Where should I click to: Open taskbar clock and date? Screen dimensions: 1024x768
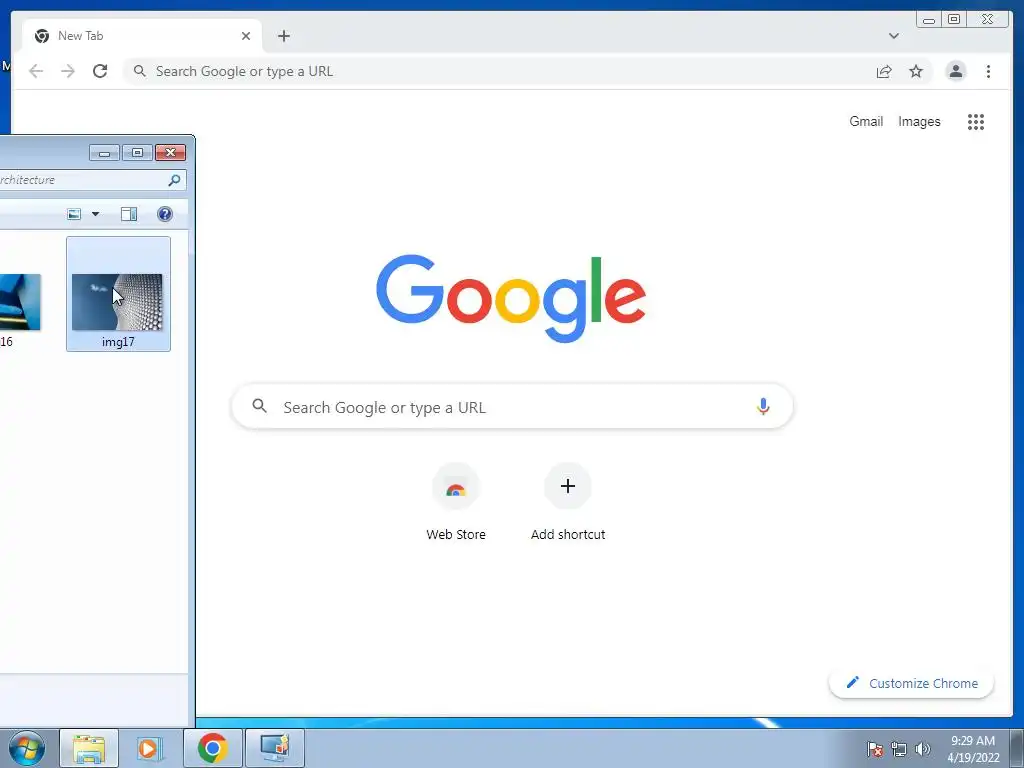tap(972, 749)
